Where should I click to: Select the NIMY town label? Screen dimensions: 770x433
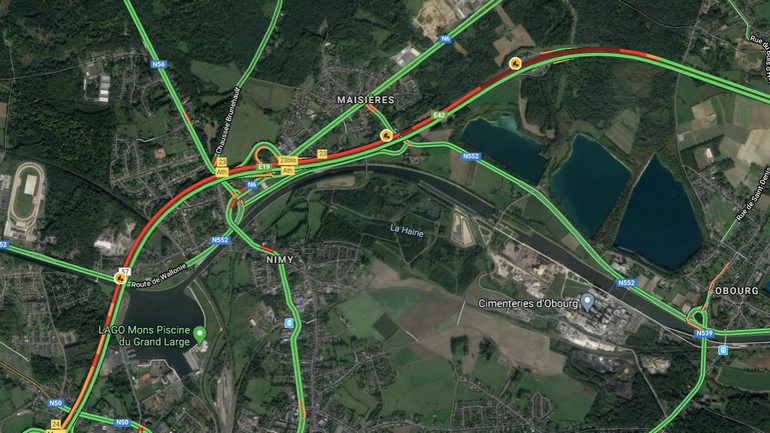[x=280, y=260]
